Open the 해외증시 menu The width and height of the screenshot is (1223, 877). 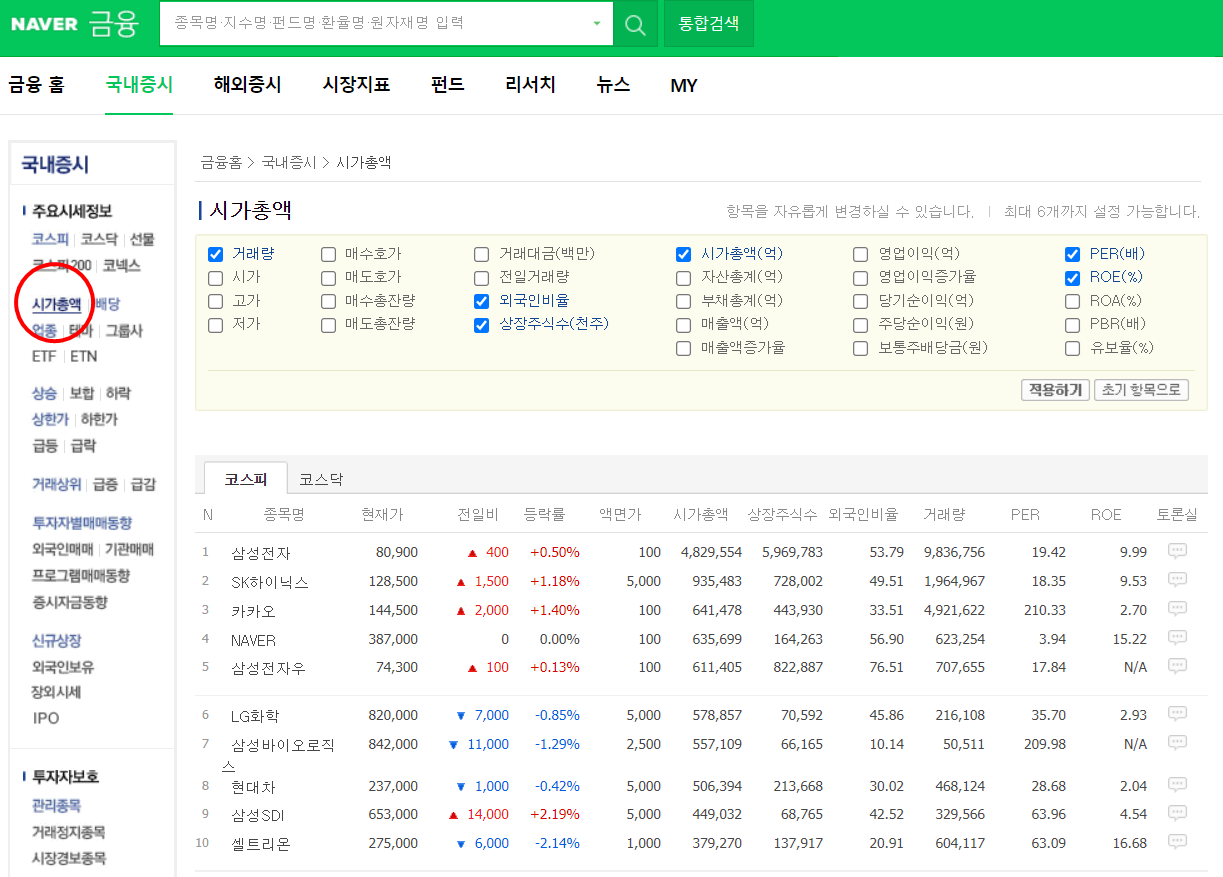[247, 85]
